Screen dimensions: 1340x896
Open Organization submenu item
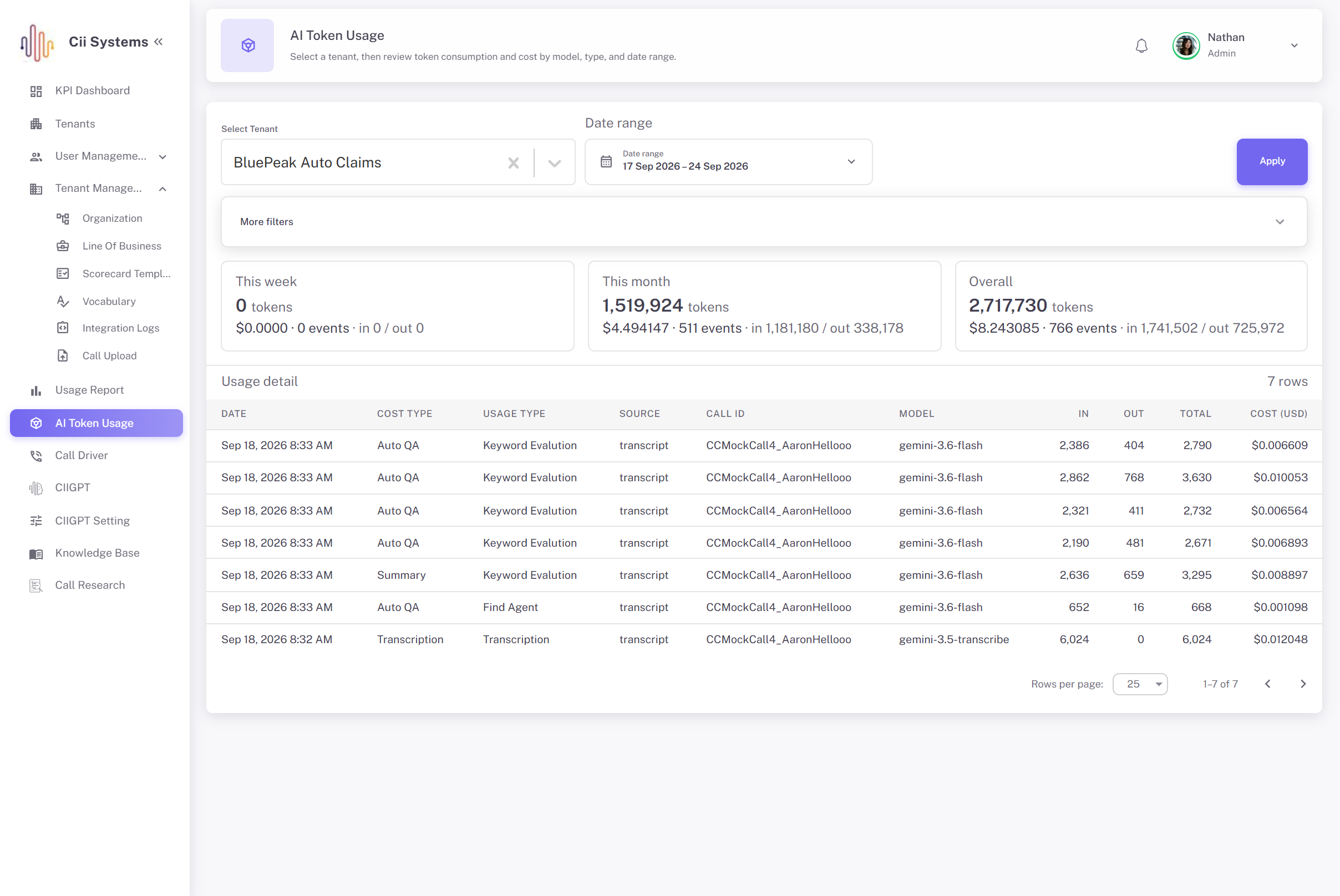click(x=112, y=218)
